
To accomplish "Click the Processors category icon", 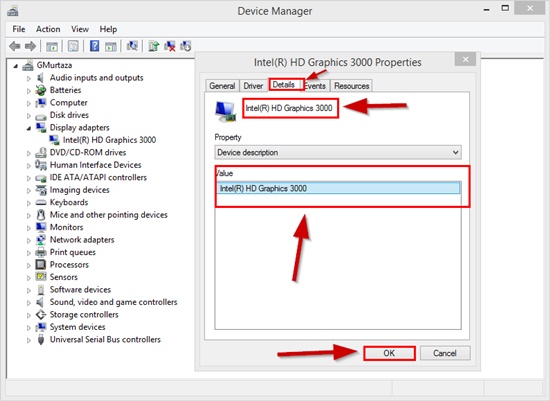I will pos(41,265).
